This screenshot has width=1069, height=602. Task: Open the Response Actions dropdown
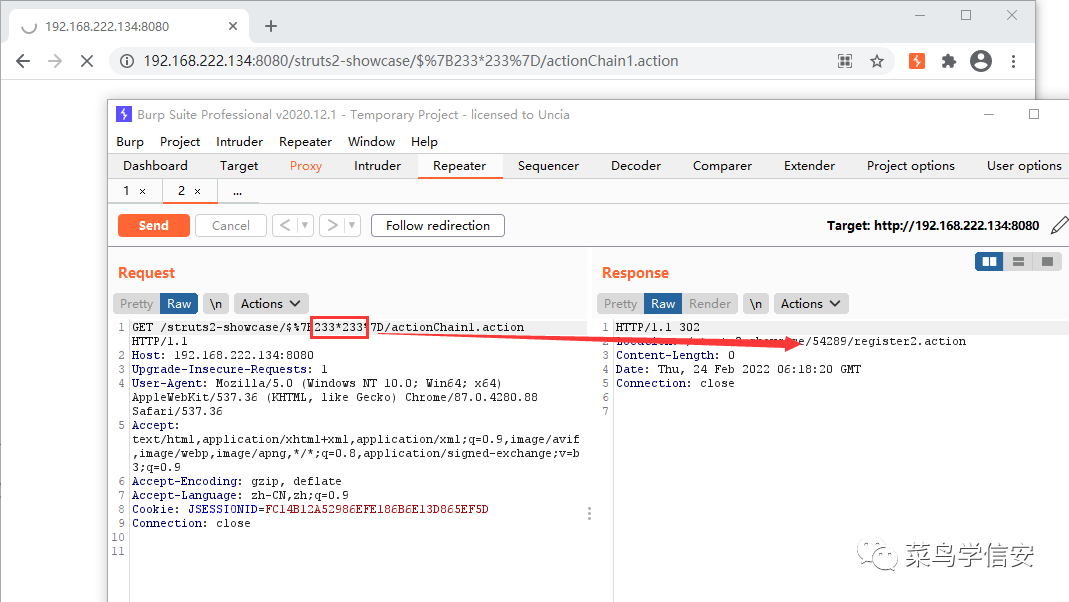tap(811, 303)
